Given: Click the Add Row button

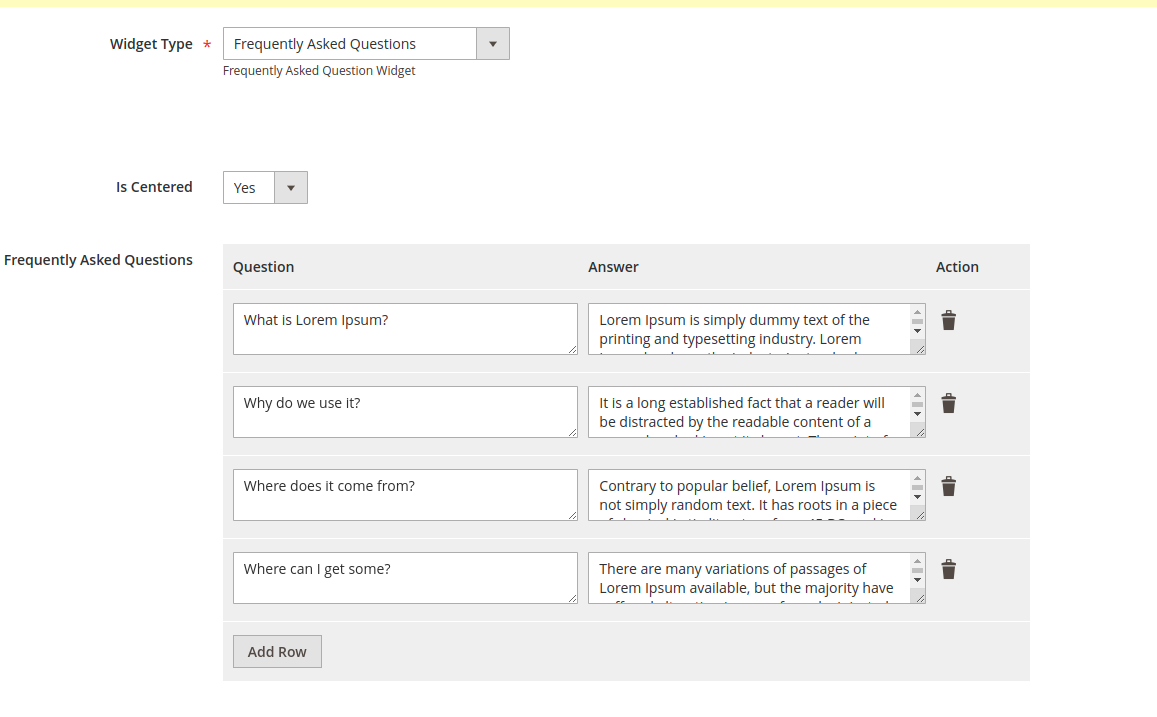Looking at the screenshot, I should [277, 651].
